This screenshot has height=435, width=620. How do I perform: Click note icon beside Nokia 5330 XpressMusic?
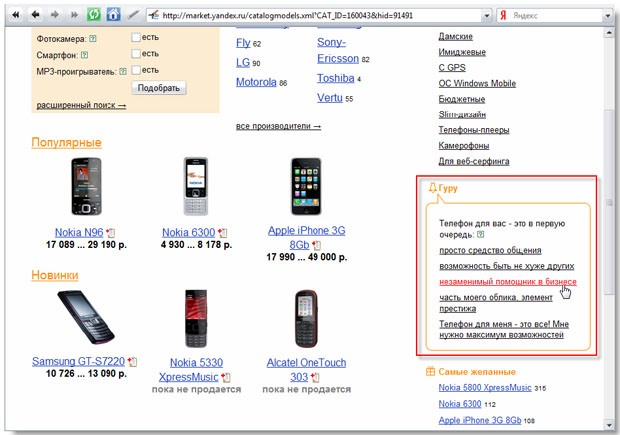coord(225,378)
